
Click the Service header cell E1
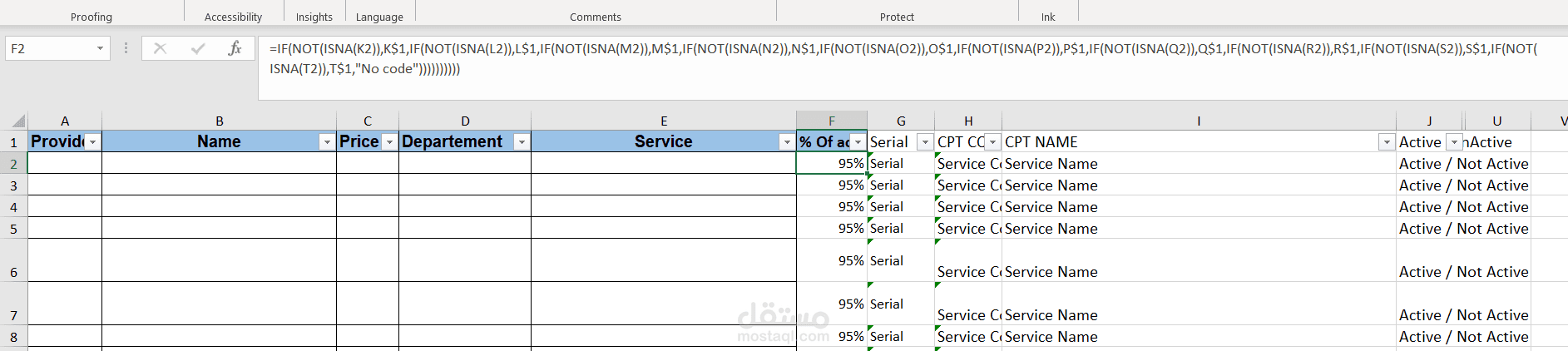point(664,141)
